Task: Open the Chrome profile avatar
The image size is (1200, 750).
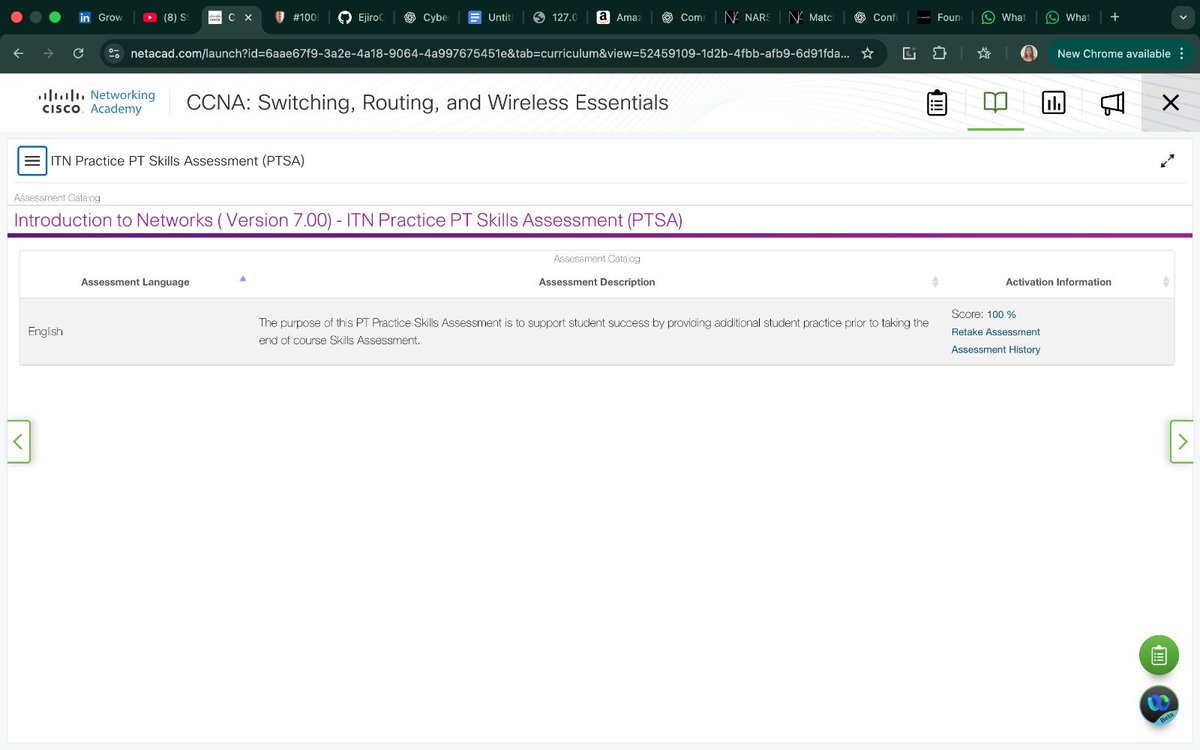Action: (1028, 54)
